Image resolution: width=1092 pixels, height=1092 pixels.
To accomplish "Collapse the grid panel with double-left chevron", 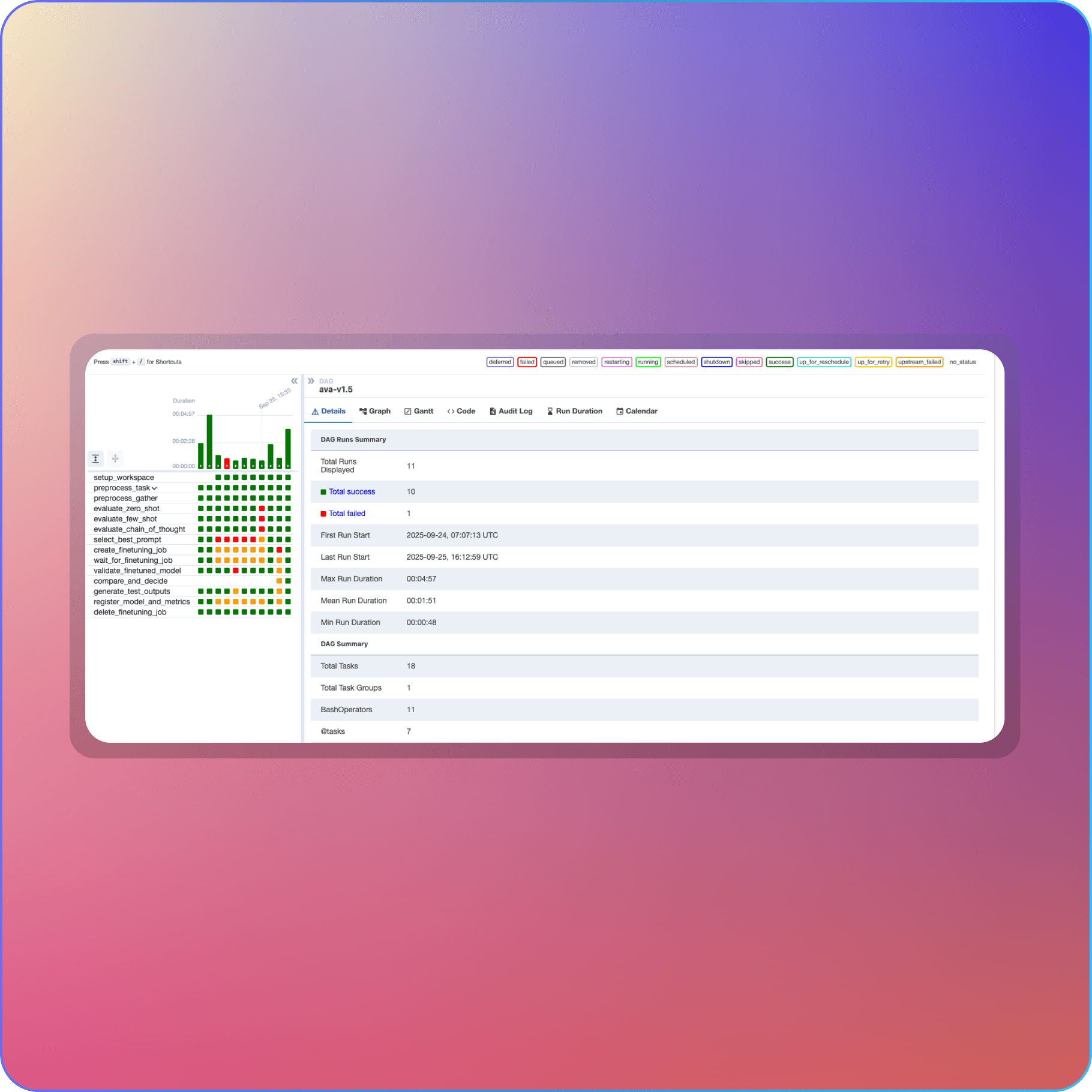I will 294,381.
